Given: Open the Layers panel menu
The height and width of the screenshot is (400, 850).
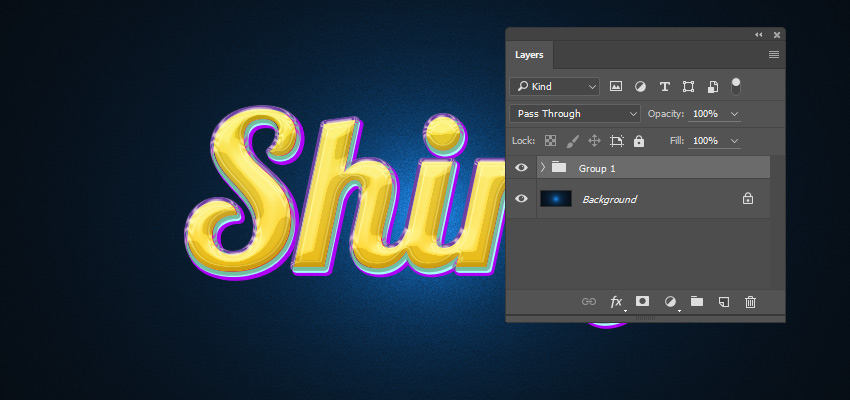Looking at the screenshot, I should (774, 54).
